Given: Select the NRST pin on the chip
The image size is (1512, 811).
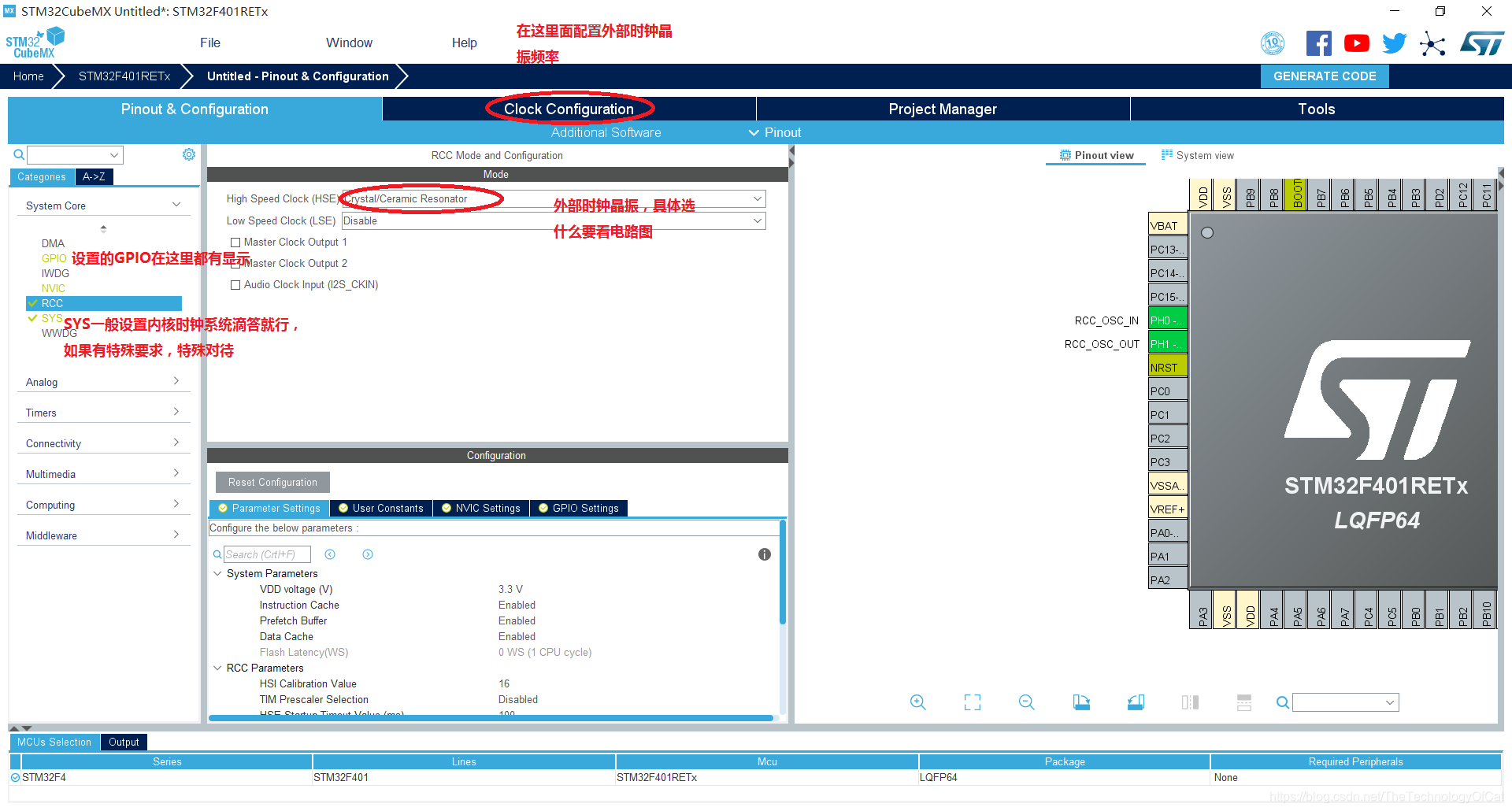Looking at the screenshot, I should pos(1167,368).
